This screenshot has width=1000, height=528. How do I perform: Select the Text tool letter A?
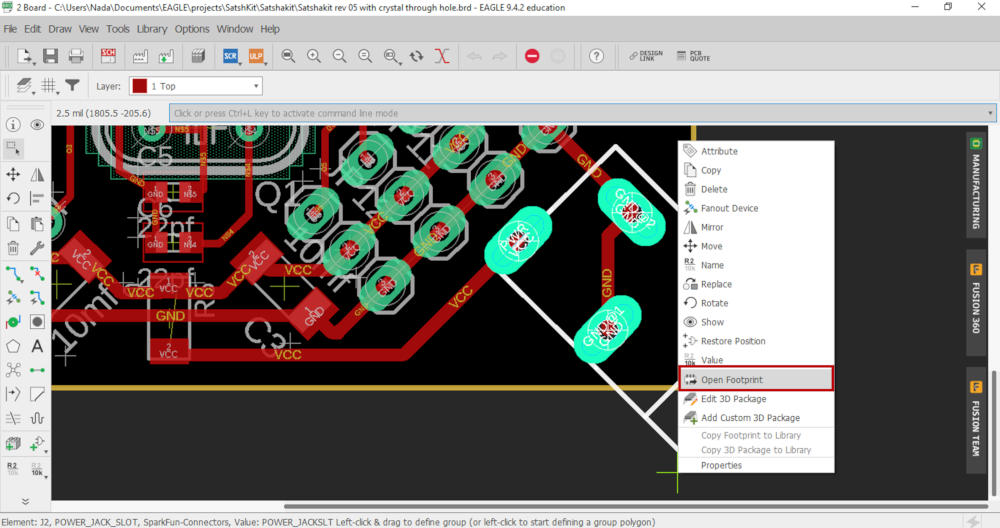tap(38, 346)
